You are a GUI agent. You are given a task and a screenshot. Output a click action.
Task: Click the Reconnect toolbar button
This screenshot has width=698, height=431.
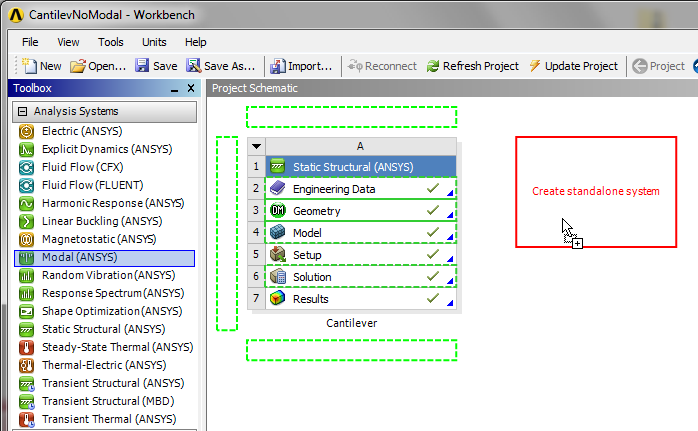[x=382, y=66]
